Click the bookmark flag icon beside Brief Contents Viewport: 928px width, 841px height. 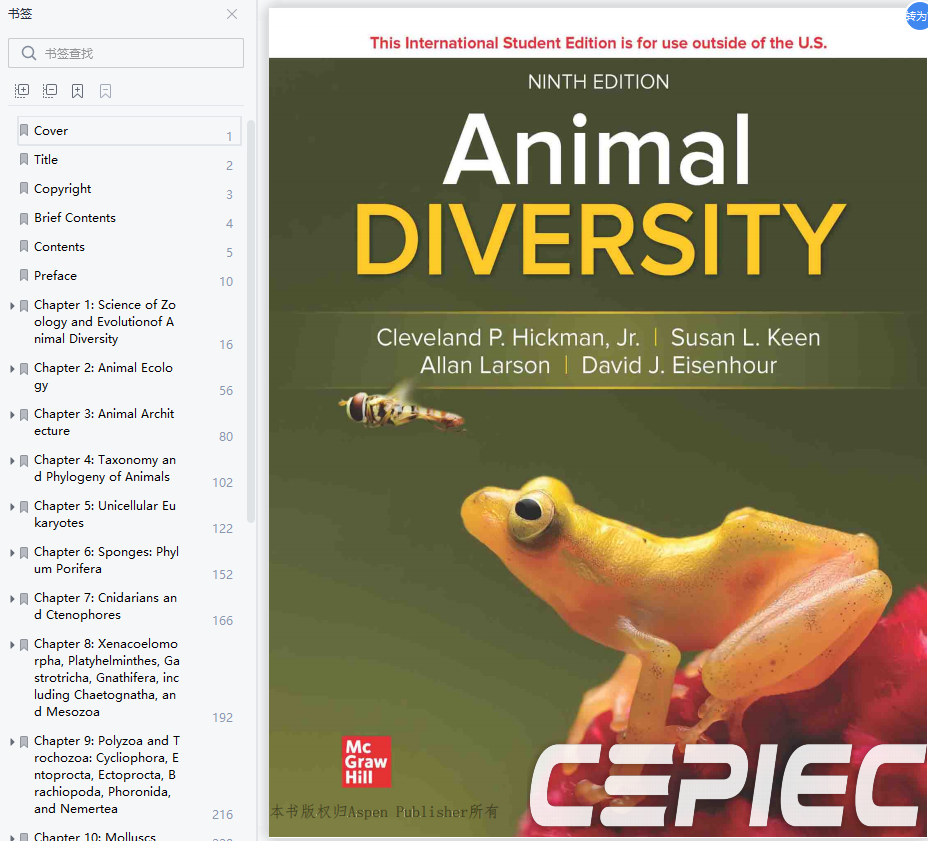[24, 218]
